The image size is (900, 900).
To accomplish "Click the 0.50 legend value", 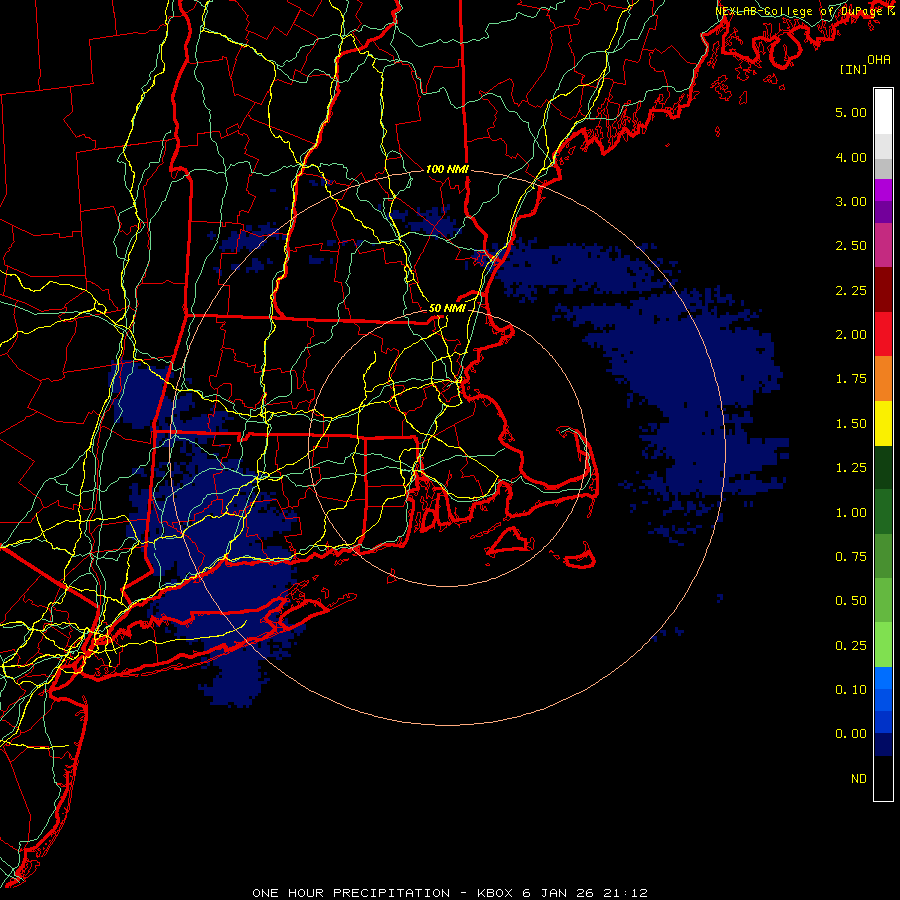I will coord(851,601).
